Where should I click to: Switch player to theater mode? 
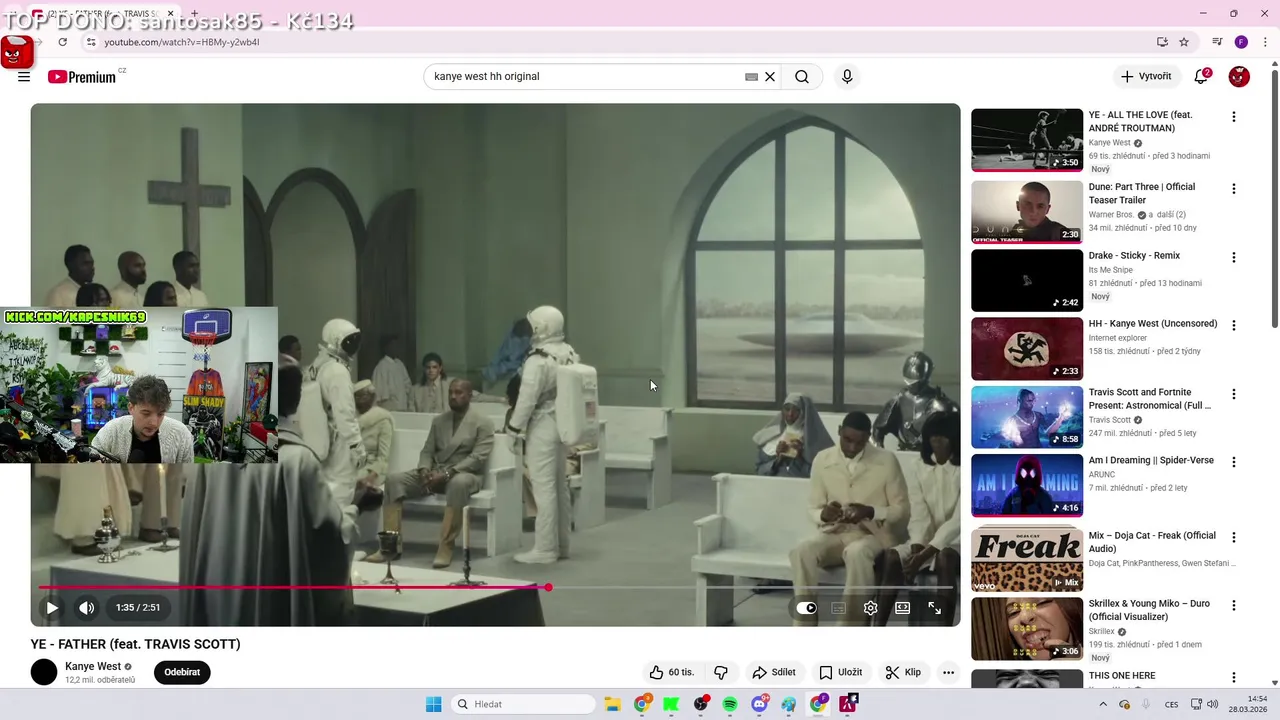(x=903, y=608)
